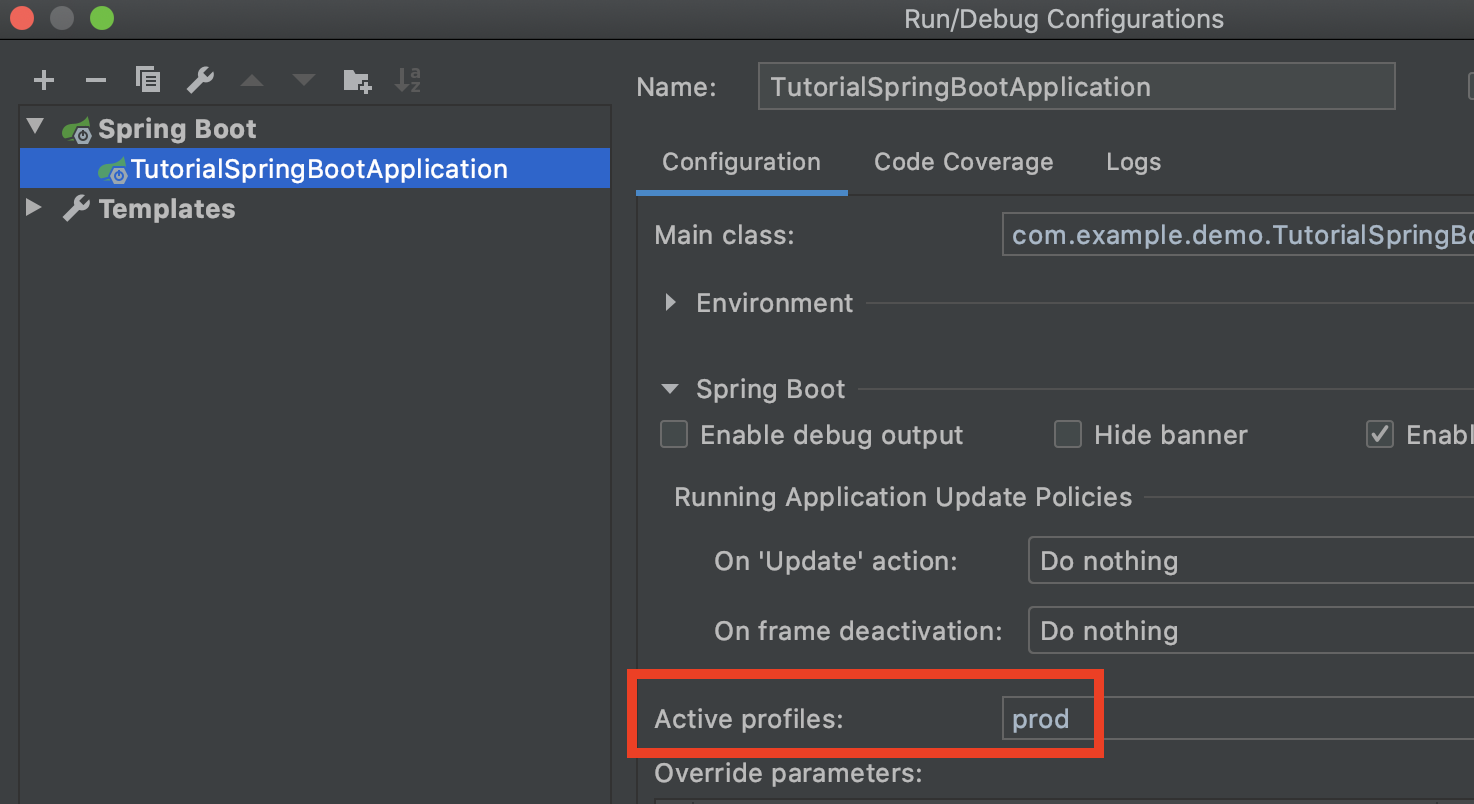This screenshot has width=1474, height=804.
Task: Click the Add New Configuration plus icon
Action: tap(44, 81)
